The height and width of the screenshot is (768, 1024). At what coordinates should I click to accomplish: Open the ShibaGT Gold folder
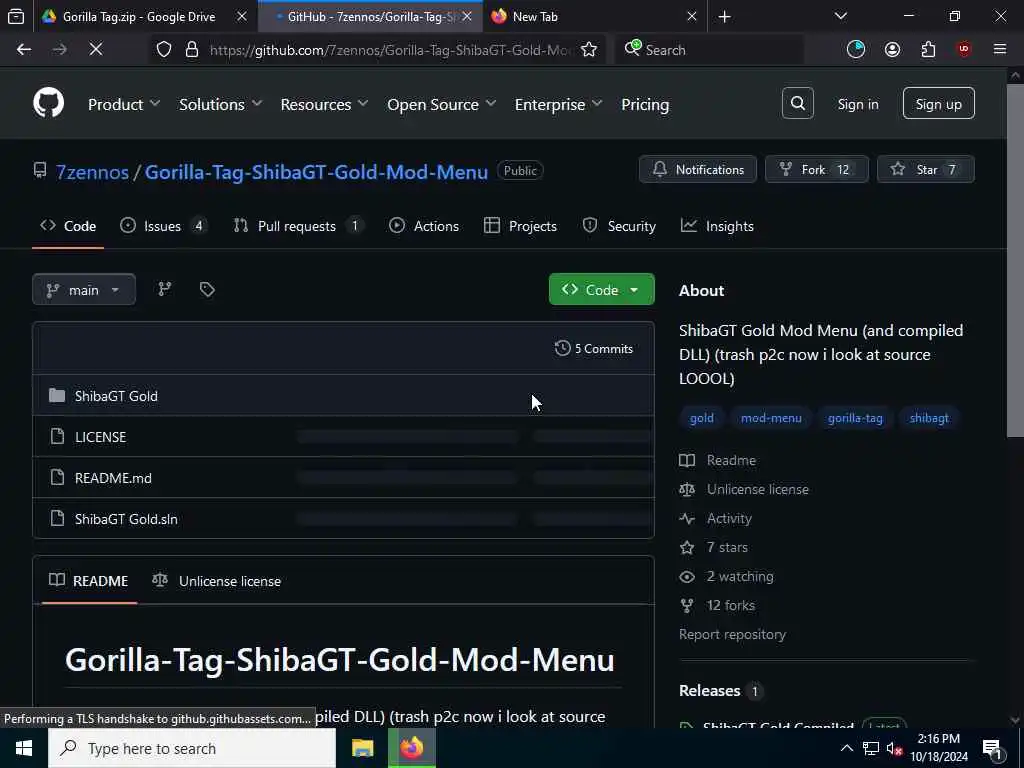pyautogui.click(x=116, y=396)
